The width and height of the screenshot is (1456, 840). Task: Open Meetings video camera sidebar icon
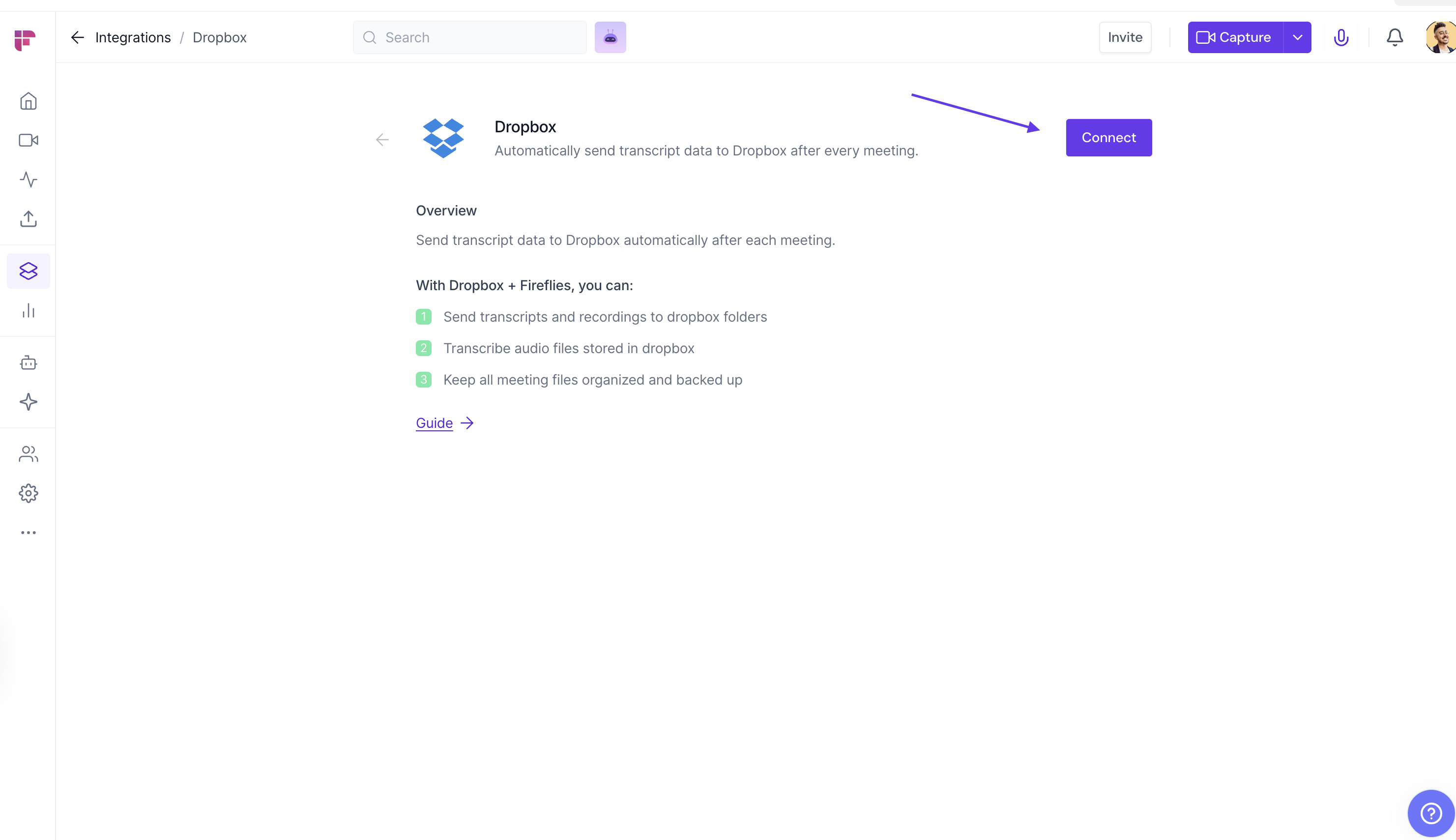click(x=28, y=140)
